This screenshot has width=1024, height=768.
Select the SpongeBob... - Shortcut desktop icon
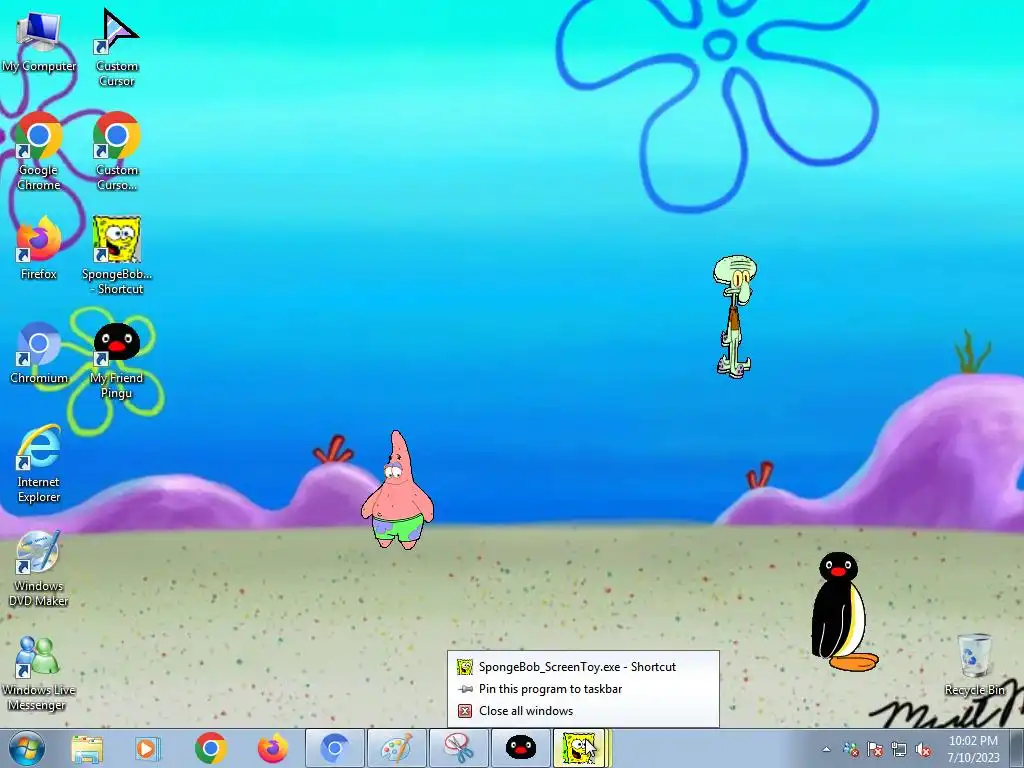tap(116, 256)
